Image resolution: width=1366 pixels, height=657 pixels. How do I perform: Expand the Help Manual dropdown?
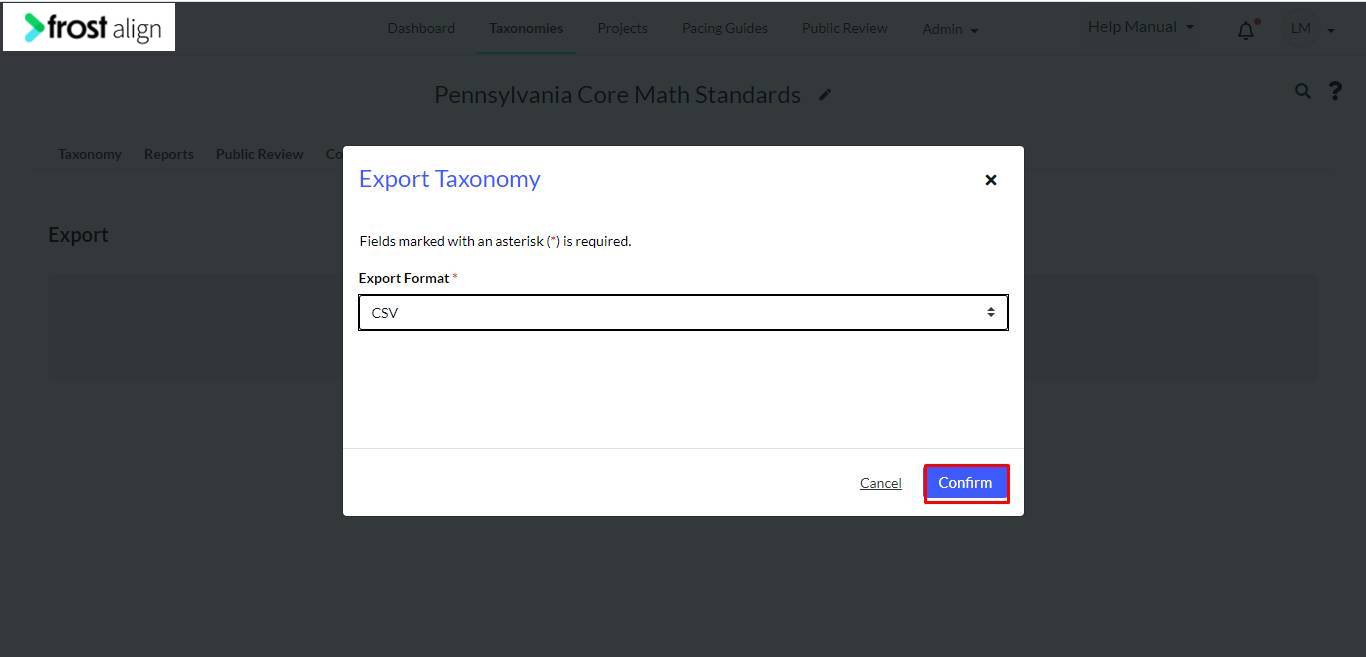[1141, 27]
